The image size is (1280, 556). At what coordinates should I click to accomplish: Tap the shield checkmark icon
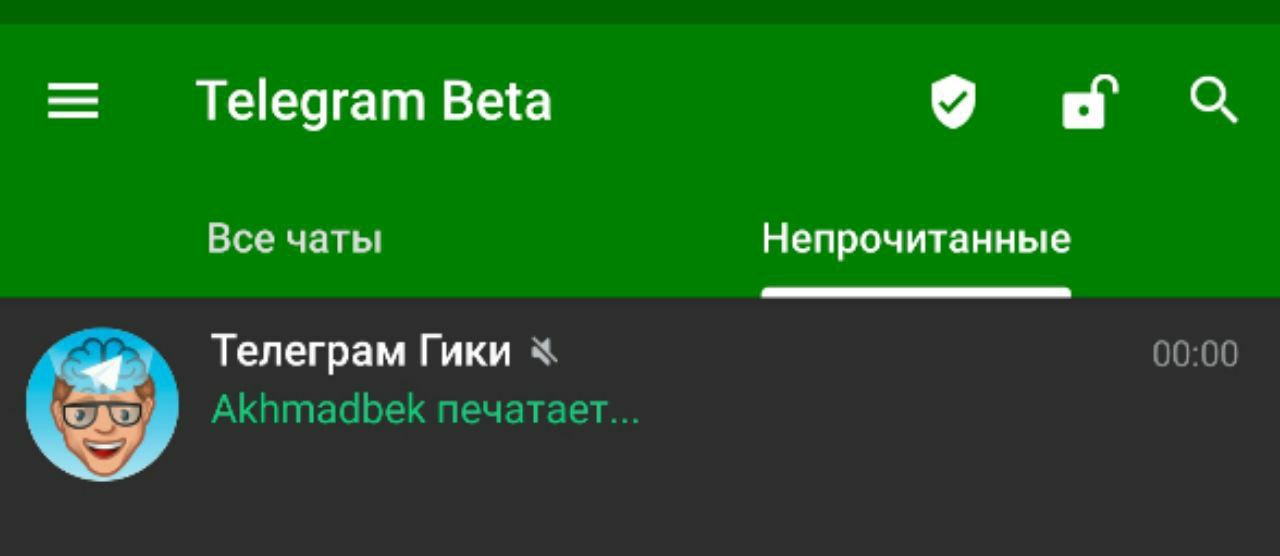(953, 103)
